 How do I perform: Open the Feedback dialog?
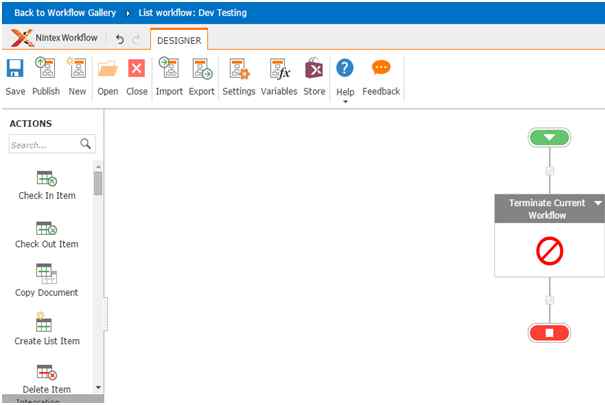381,76
